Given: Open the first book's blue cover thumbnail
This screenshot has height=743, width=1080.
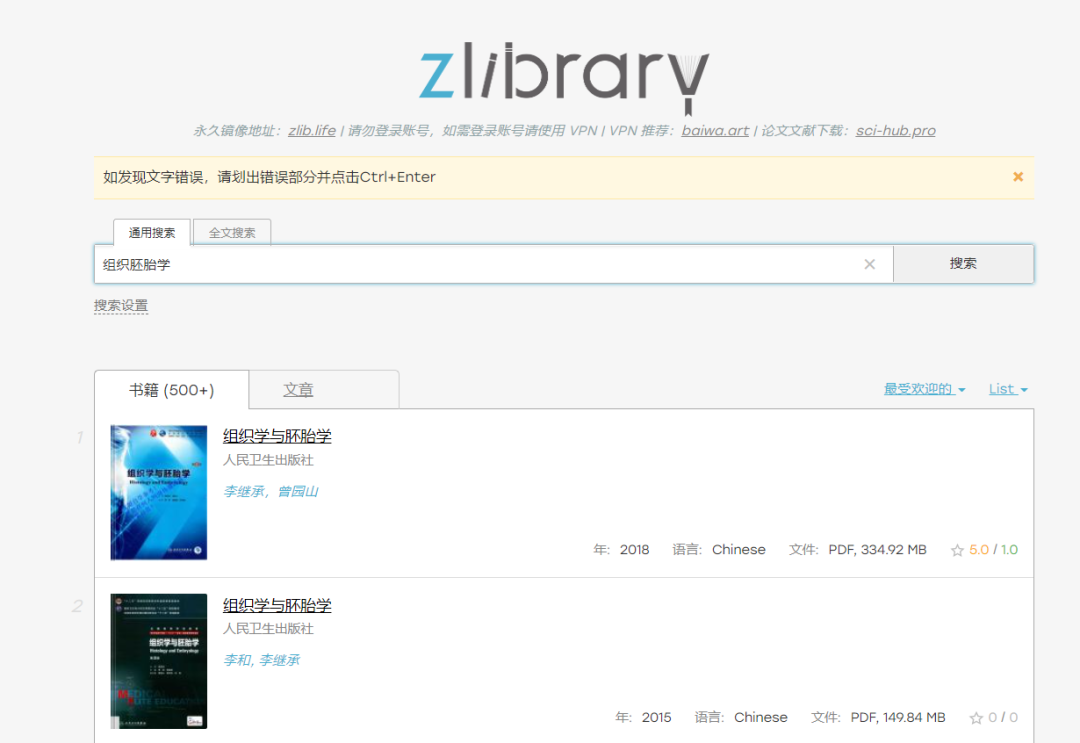Looking at the screenshot, I should tap(158, 492).
